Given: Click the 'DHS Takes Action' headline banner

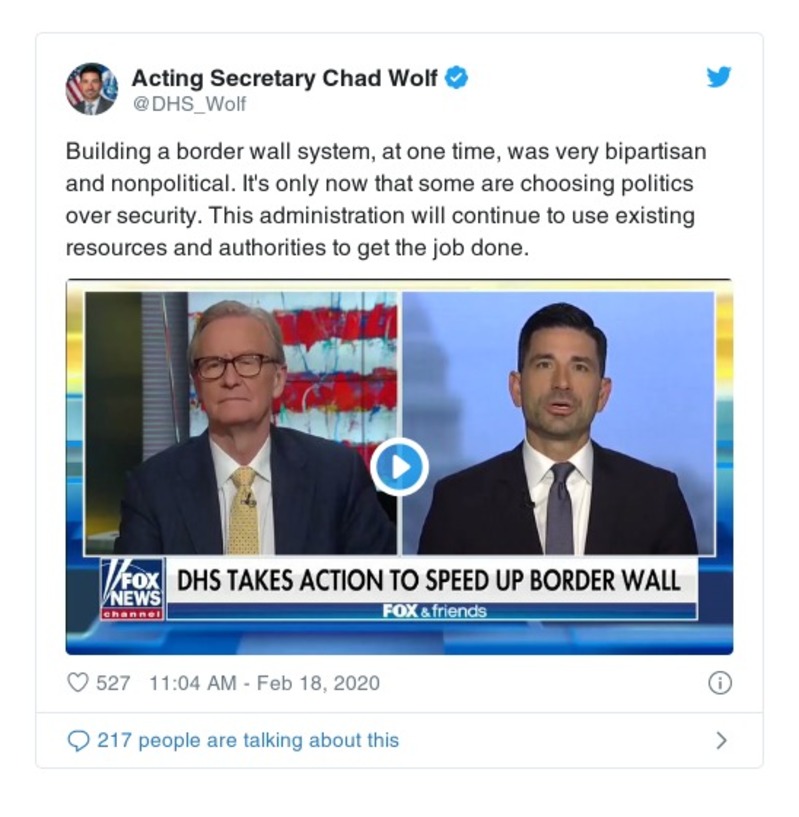Looking at the screenshot, I should [428, 580].
